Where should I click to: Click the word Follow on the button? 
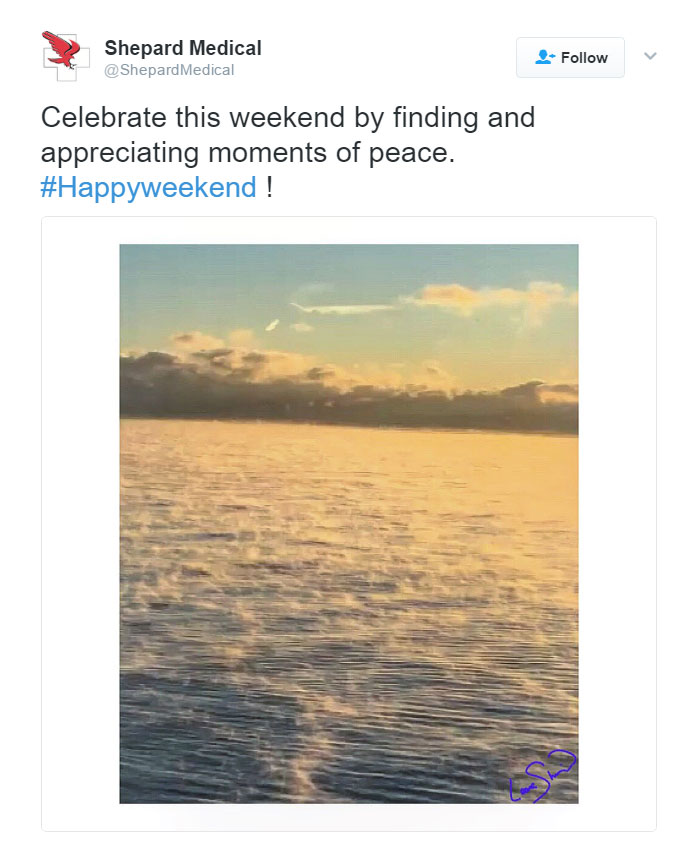click(x=584, y=58)
